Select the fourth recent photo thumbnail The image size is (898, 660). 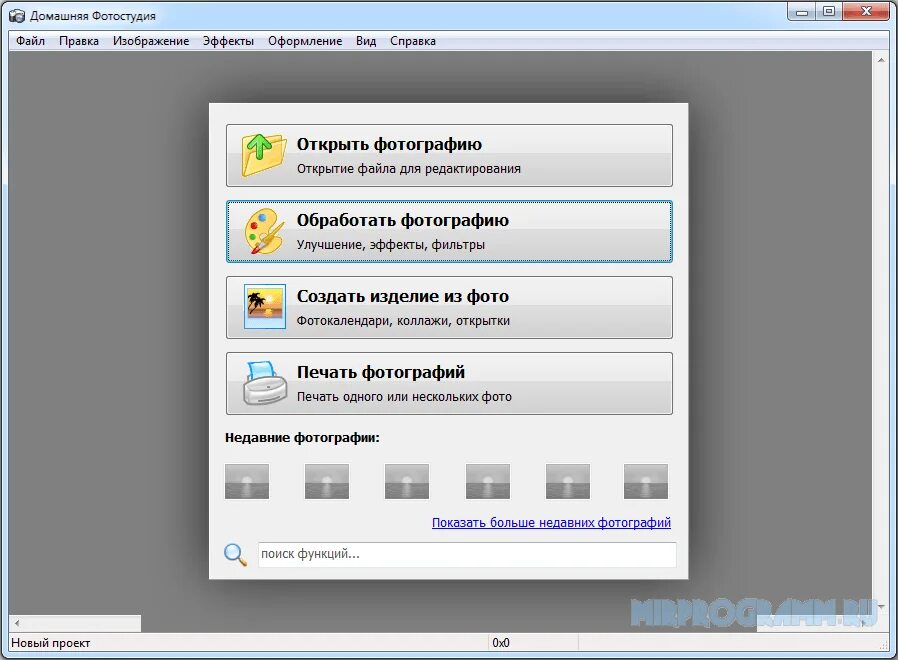pyautogui.click(x=488, y=481)
